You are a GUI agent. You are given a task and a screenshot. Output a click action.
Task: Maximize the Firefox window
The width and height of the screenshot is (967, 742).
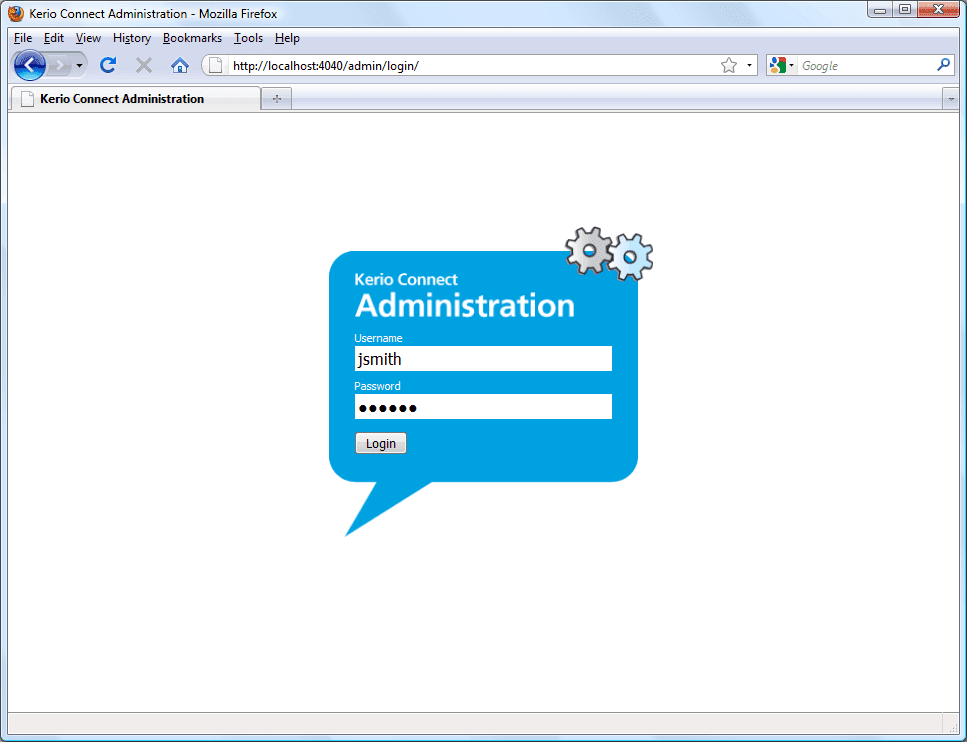[x=905, y=9]
